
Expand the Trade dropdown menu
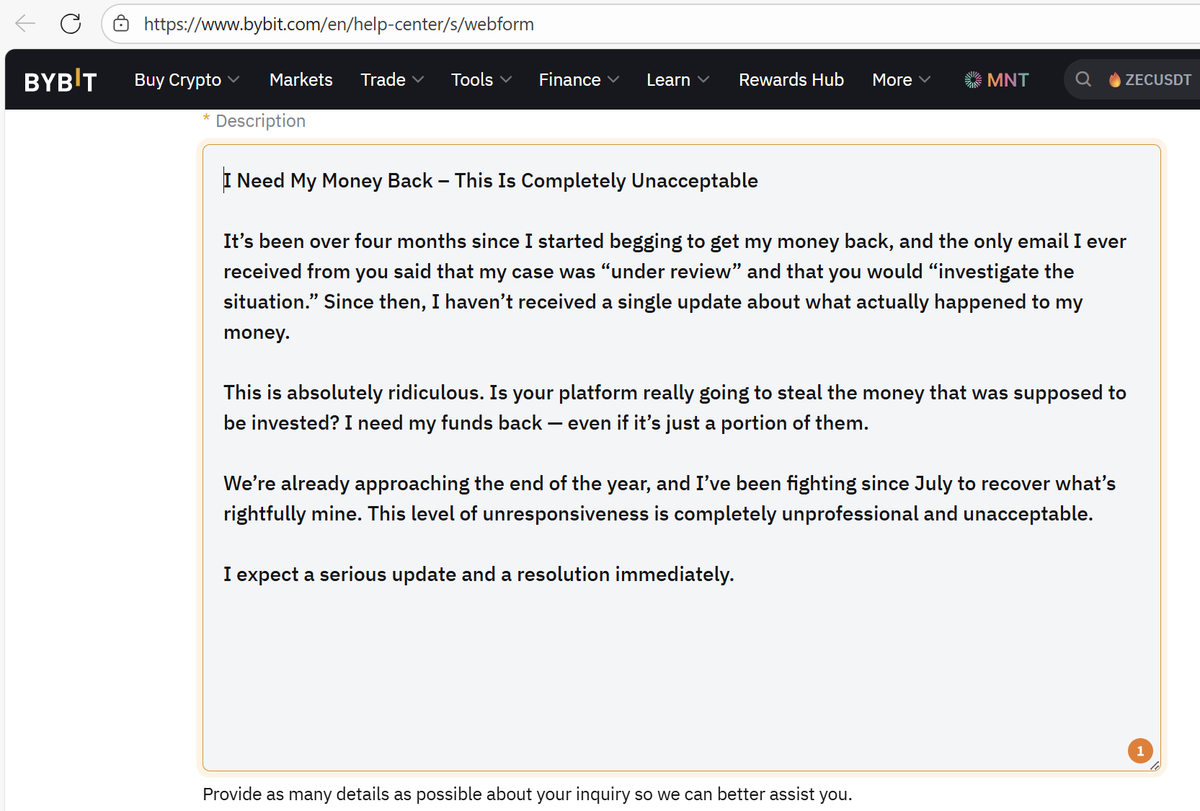tap(392, 79)
